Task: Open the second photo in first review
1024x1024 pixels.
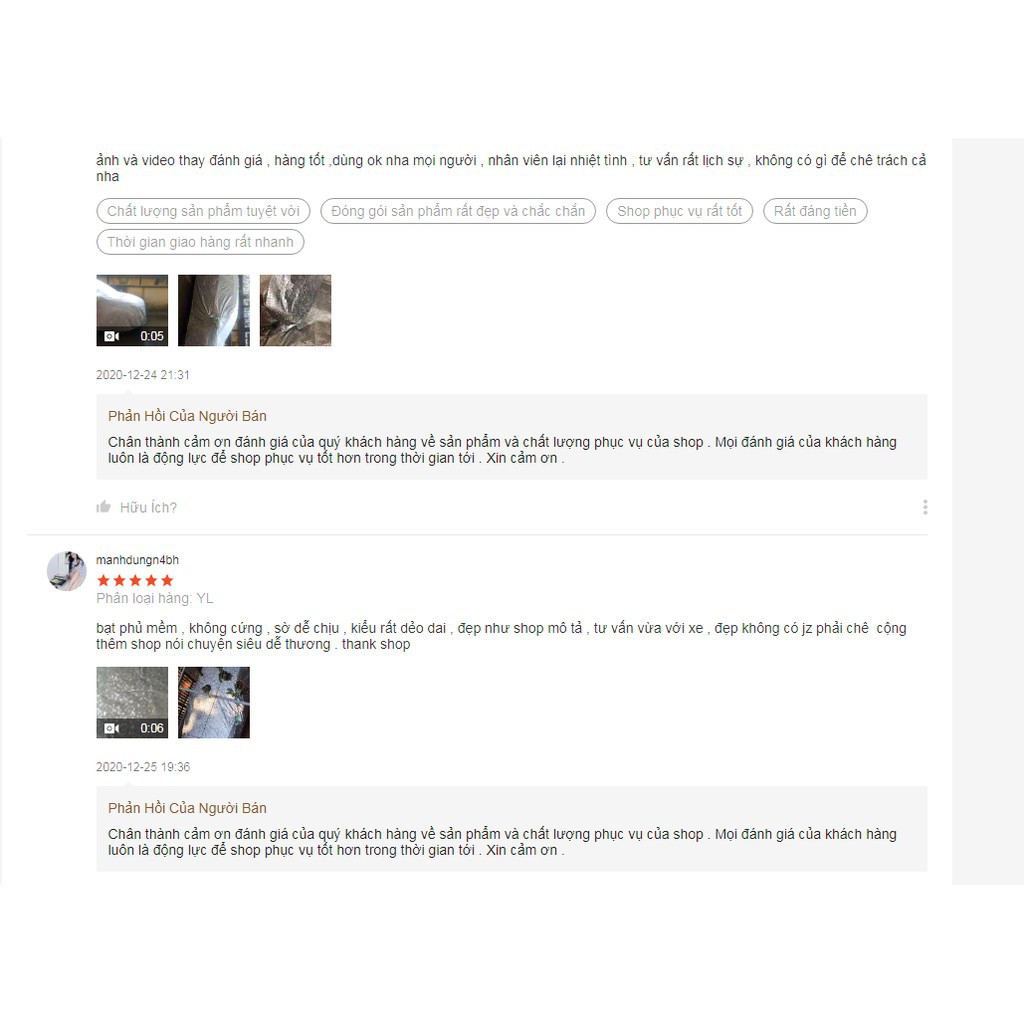Action: point(214,310)
